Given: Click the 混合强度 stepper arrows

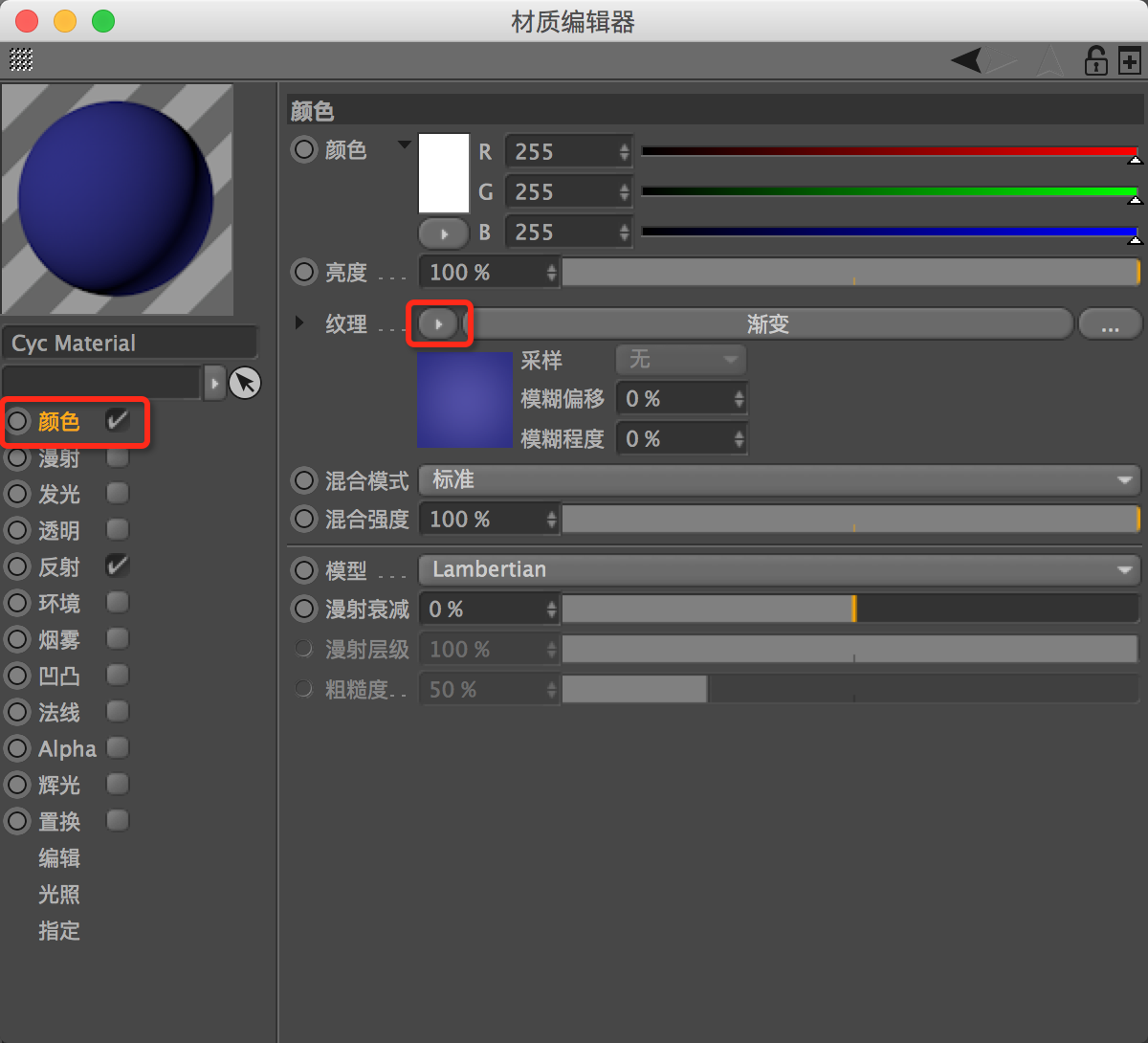Looking at the screenshot, I should pyautogui.click(x=551, y=520).
